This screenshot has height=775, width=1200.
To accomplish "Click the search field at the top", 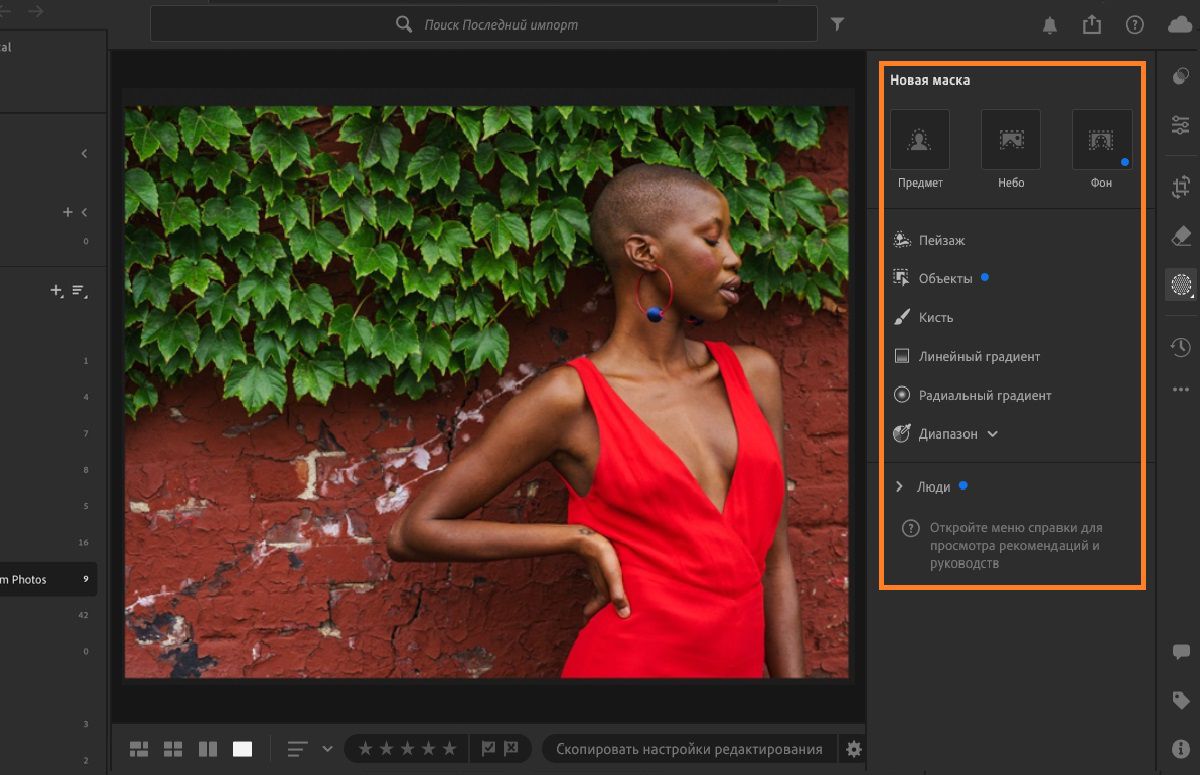I will click(x=484, y=24).
